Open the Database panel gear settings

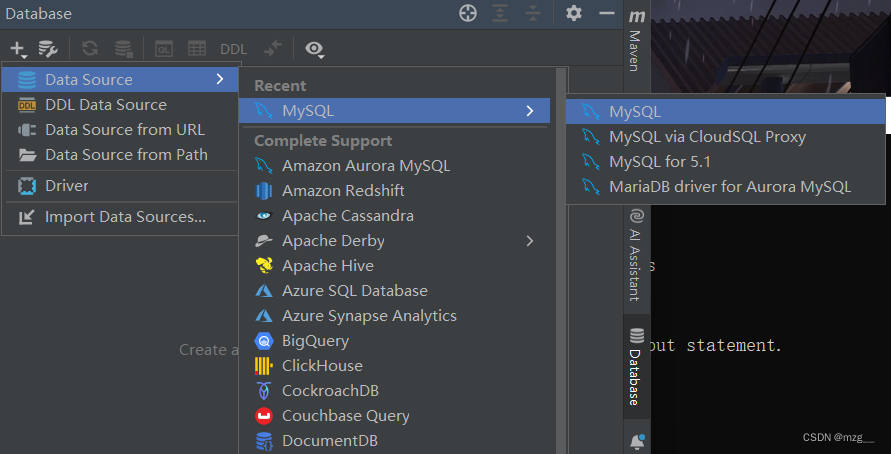pyautogui.click(x=574, y=13)
